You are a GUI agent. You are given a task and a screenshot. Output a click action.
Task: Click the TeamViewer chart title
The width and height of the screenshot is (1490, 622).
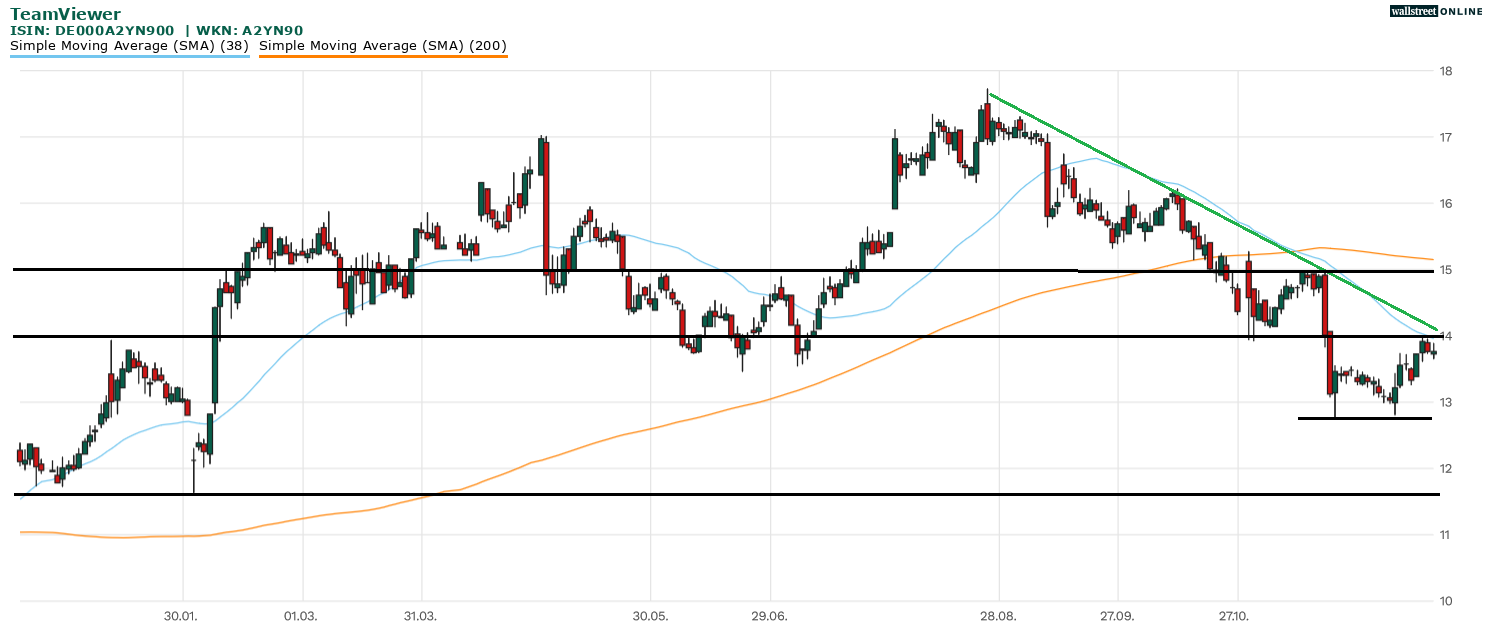point(65,15)
